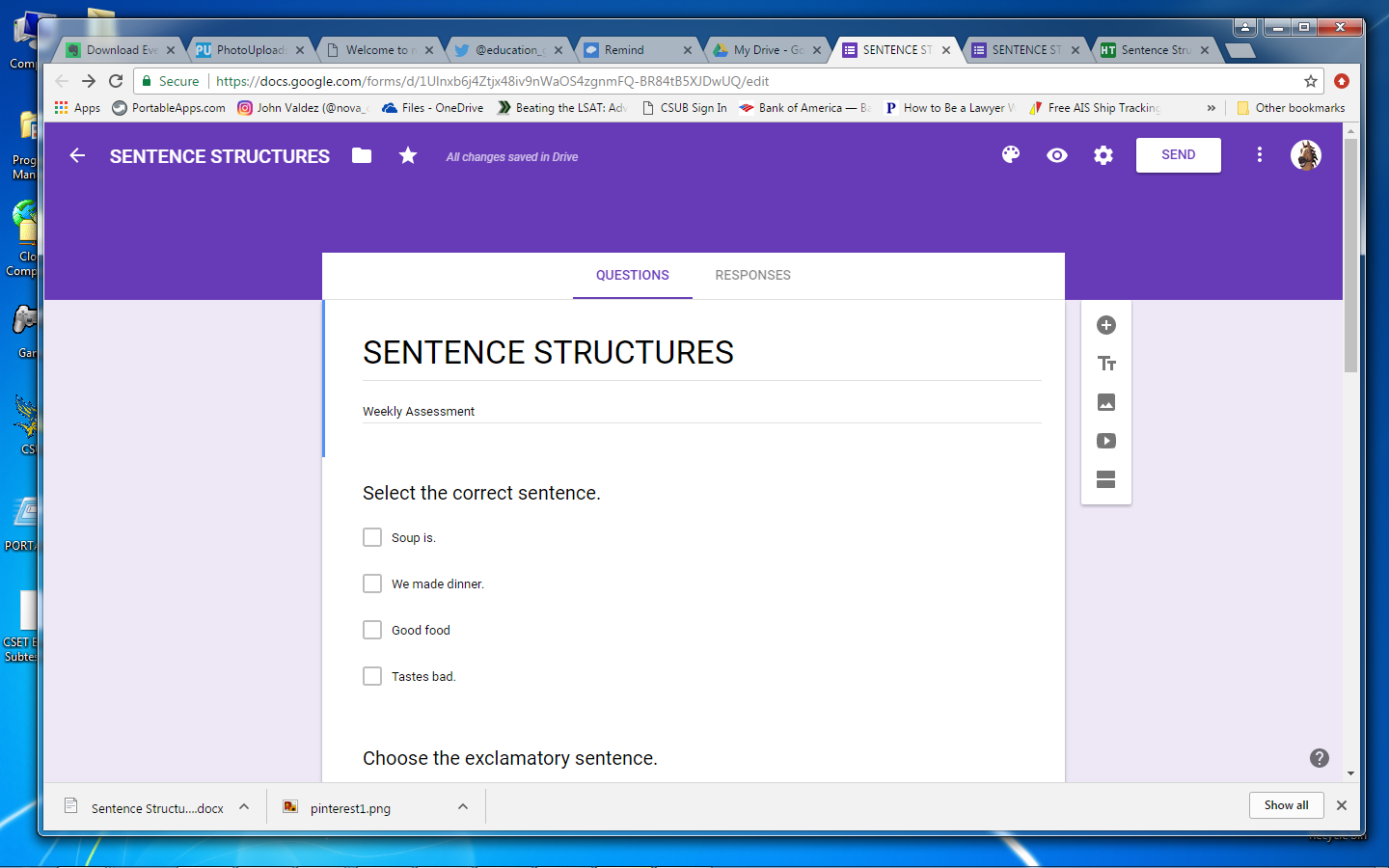The height and width of the screenshot is (868, 1389).
Task: Preview the form with eye icon
Action: click(1057, 155)
